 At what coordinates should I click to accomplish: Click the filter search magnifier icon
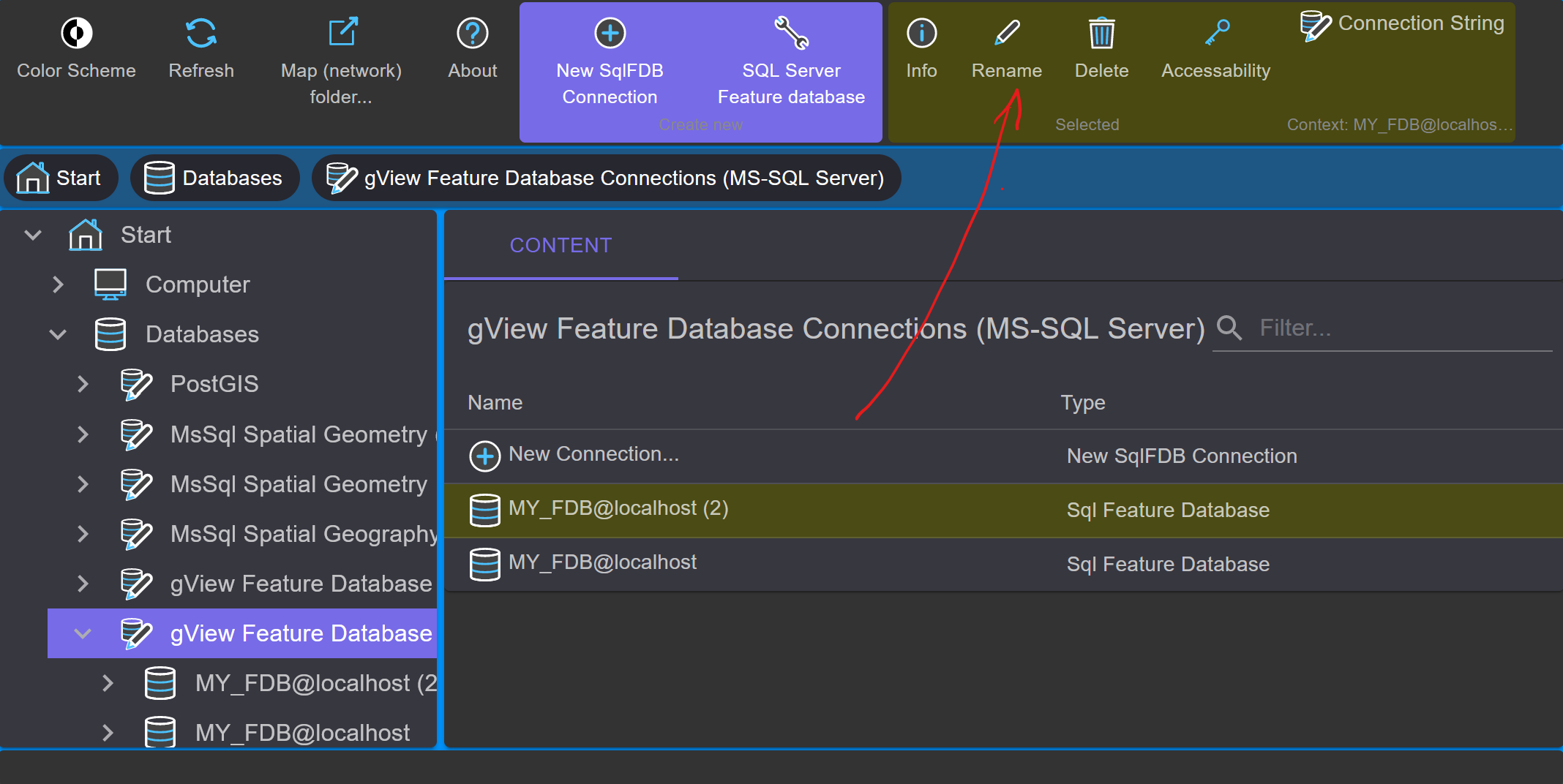(1229, 328)
